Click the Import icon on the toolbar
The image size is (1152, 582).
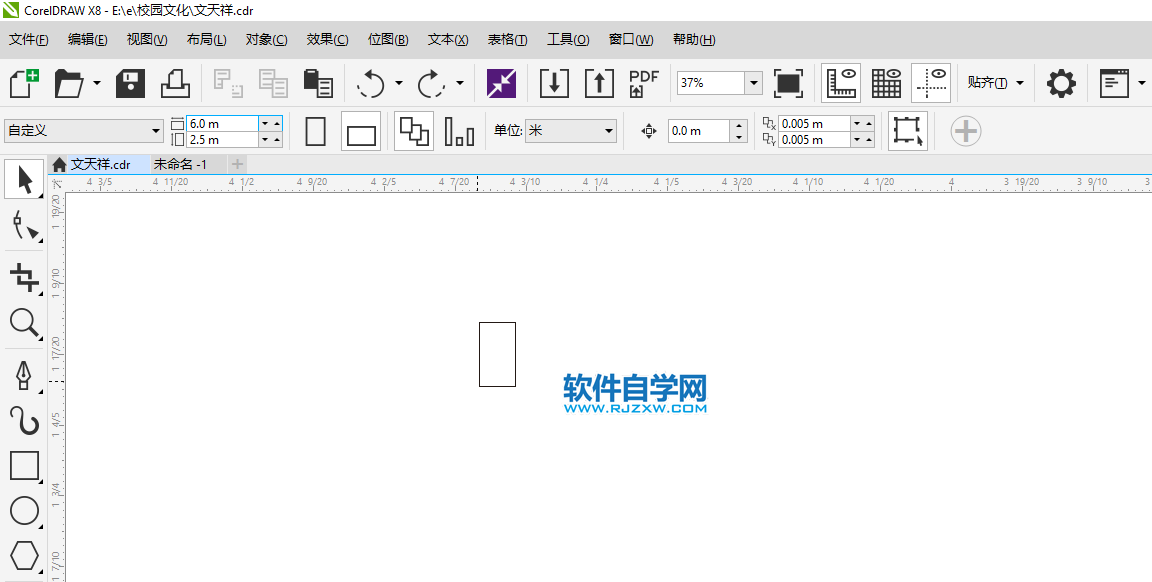554,83
